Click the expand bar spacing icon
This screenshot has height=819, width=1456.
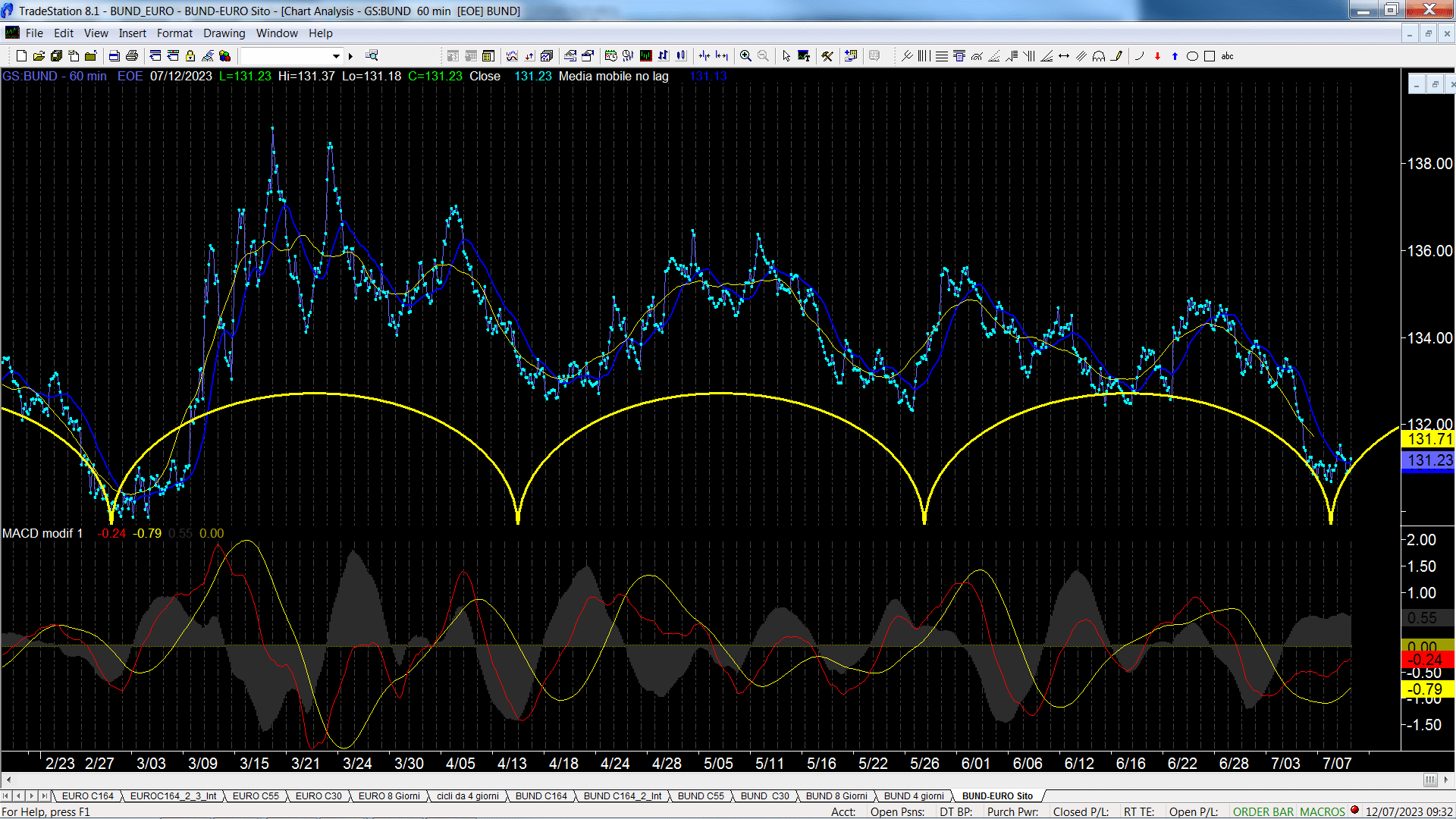[722, 55]
